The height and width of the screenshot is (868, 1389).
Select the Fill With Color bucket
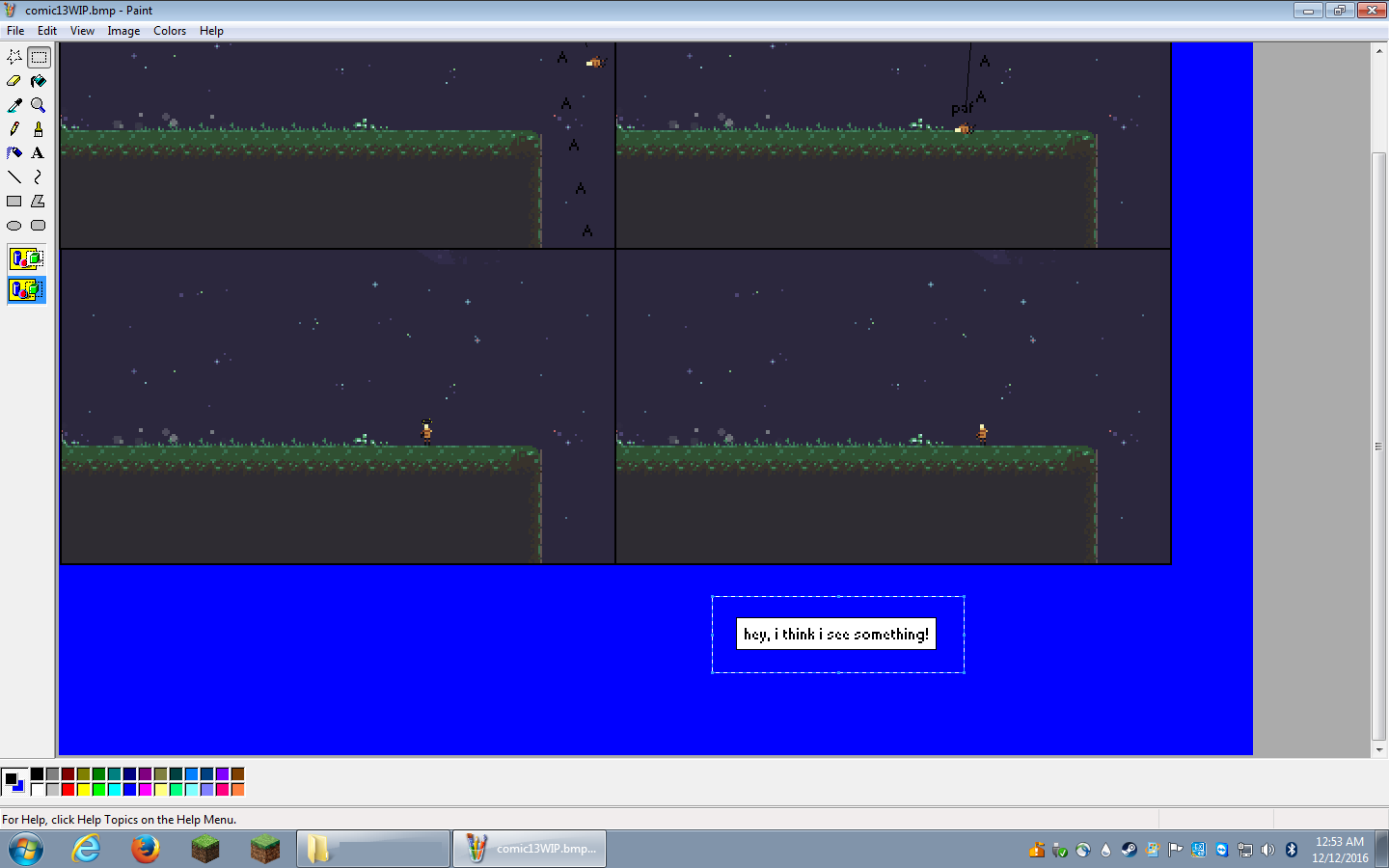[x=39, y=81]
